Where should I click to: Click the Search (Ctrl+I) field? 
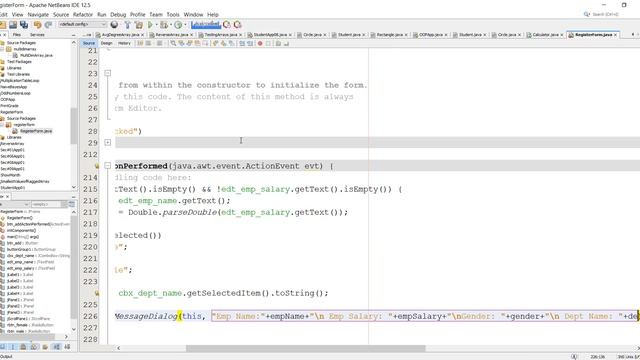[605, 14]
